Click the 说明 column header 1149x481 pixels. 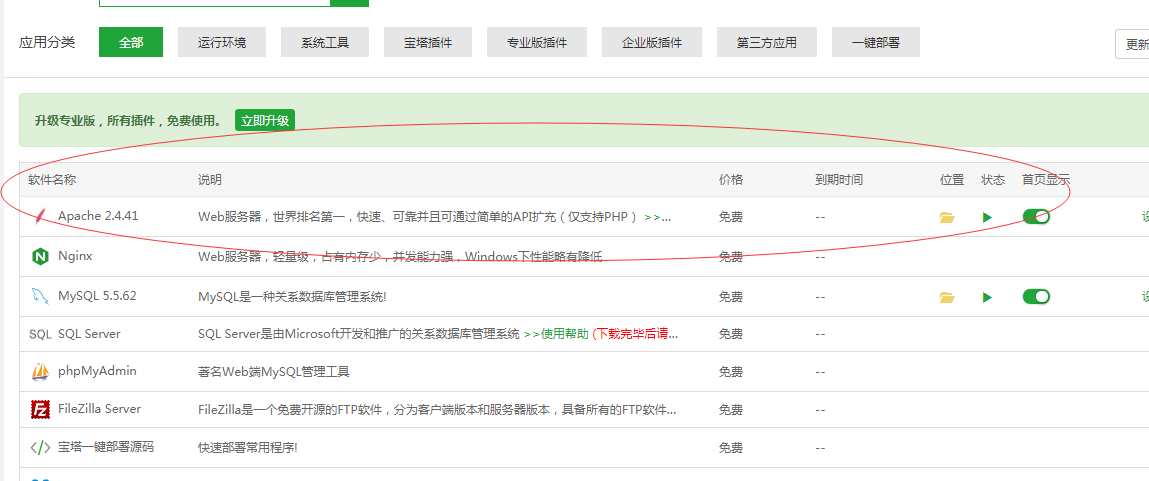210,180
